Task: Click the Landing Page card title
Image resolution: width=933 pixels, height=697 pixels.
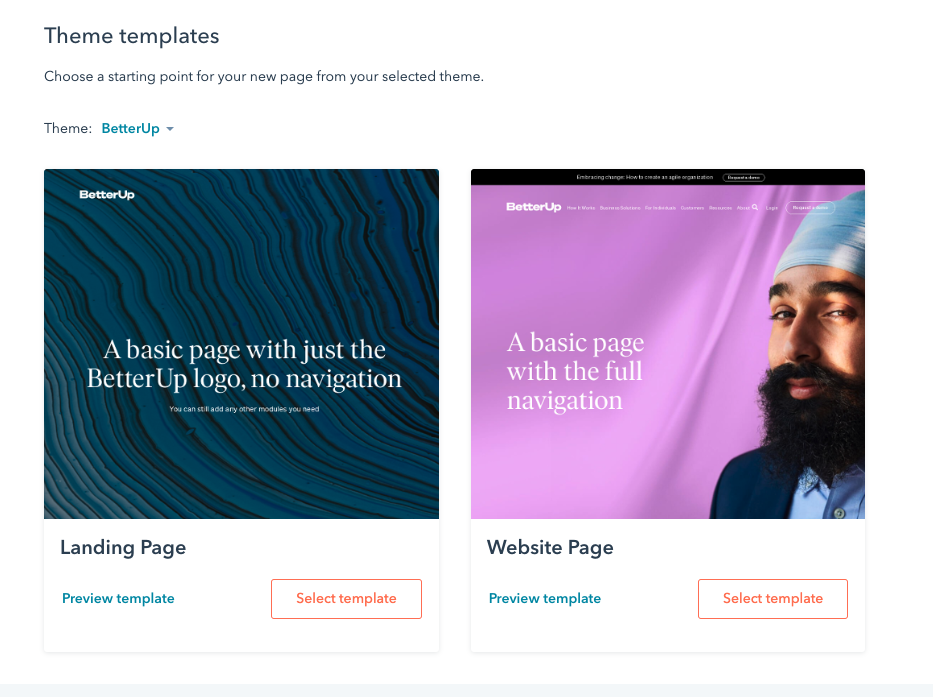Action: 123,548
